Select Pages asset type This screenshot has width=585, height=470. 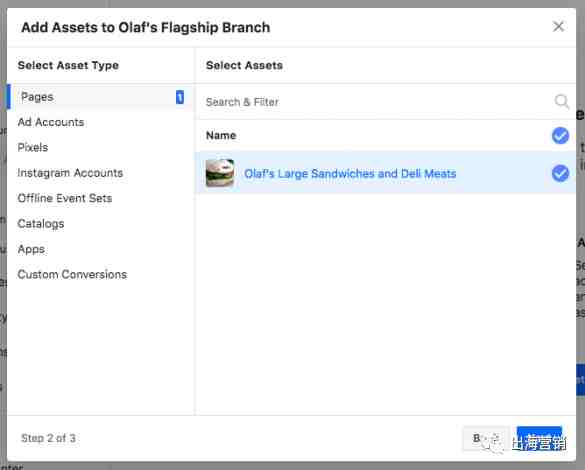tap(100, 97)
